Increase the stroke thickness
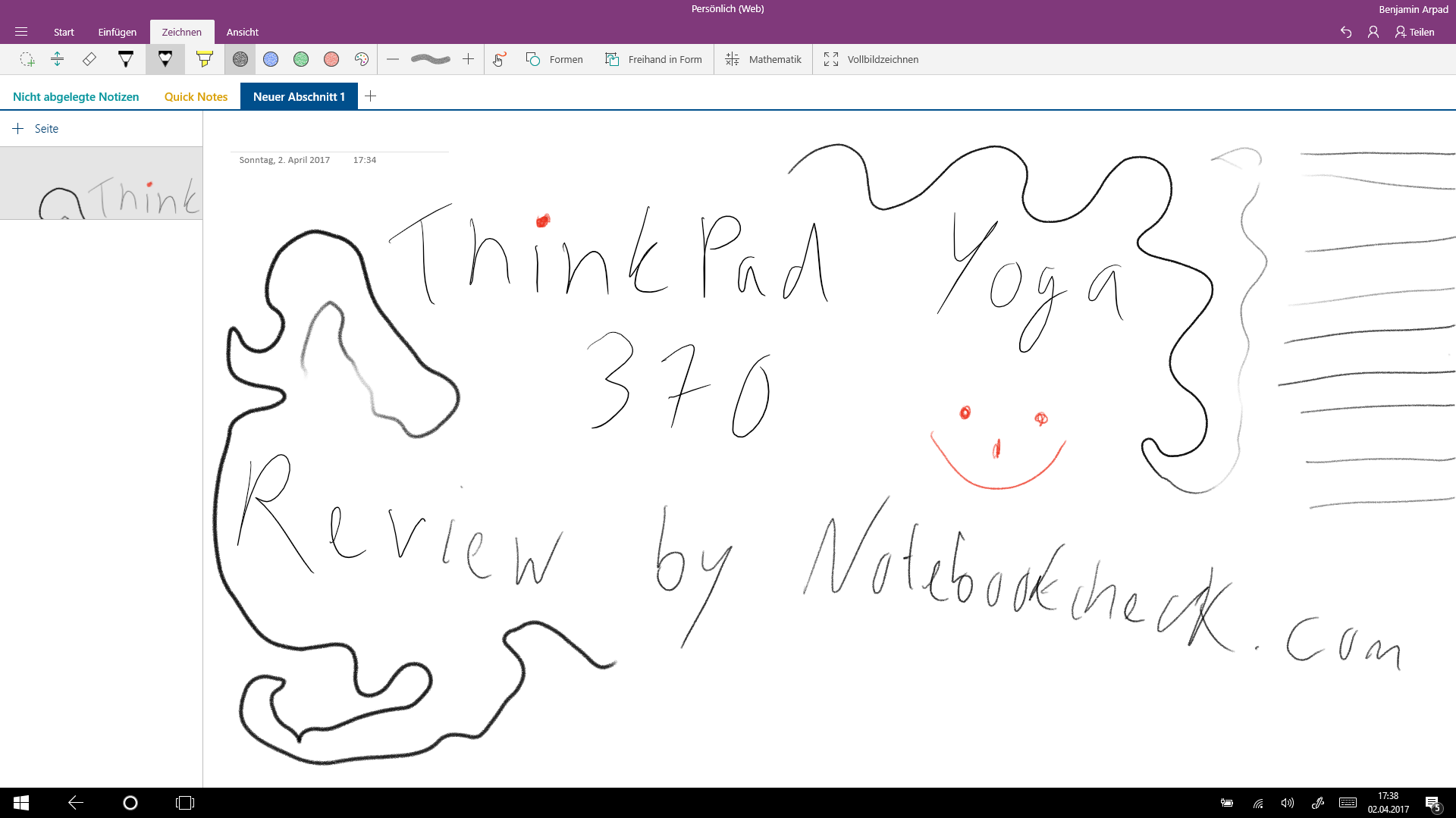 click(469, 59)
